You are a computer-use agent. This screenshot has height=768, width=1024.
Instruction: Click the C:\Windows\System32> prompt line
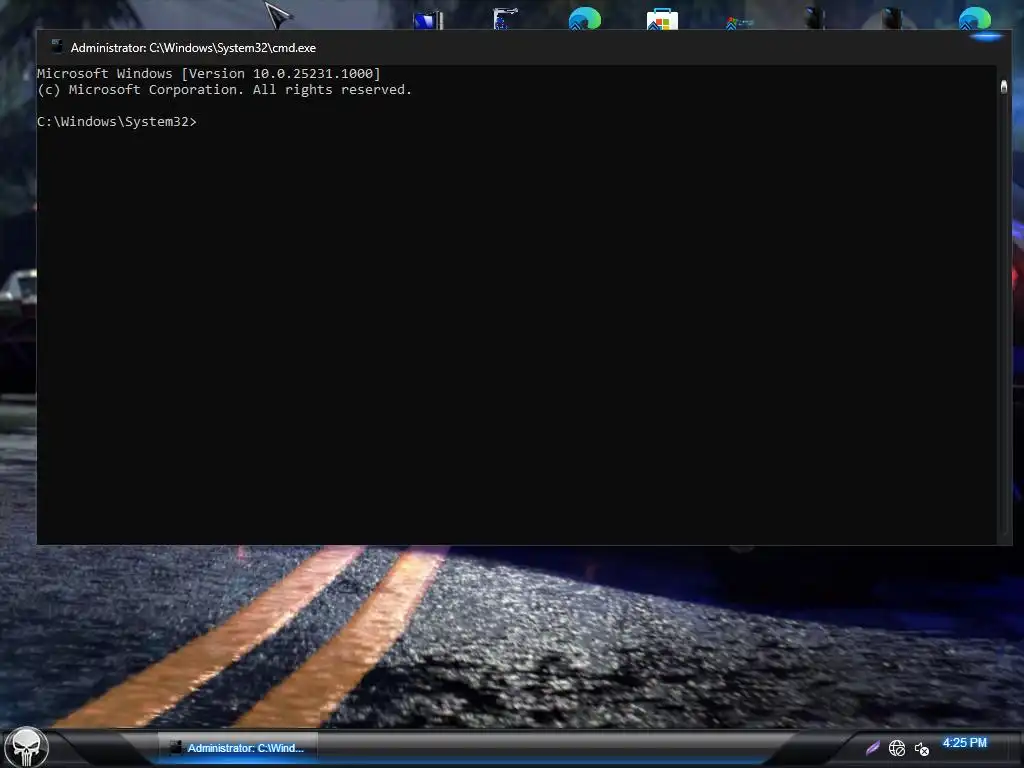pyautogui.click(x=117, y=121)
